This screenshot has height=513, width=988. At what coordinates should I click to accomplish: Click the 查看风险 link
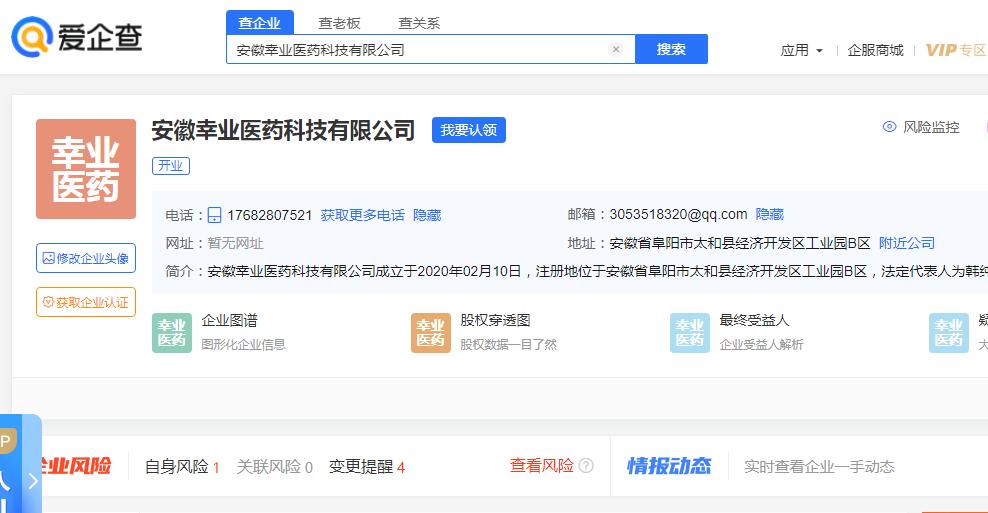pos(542,466)
